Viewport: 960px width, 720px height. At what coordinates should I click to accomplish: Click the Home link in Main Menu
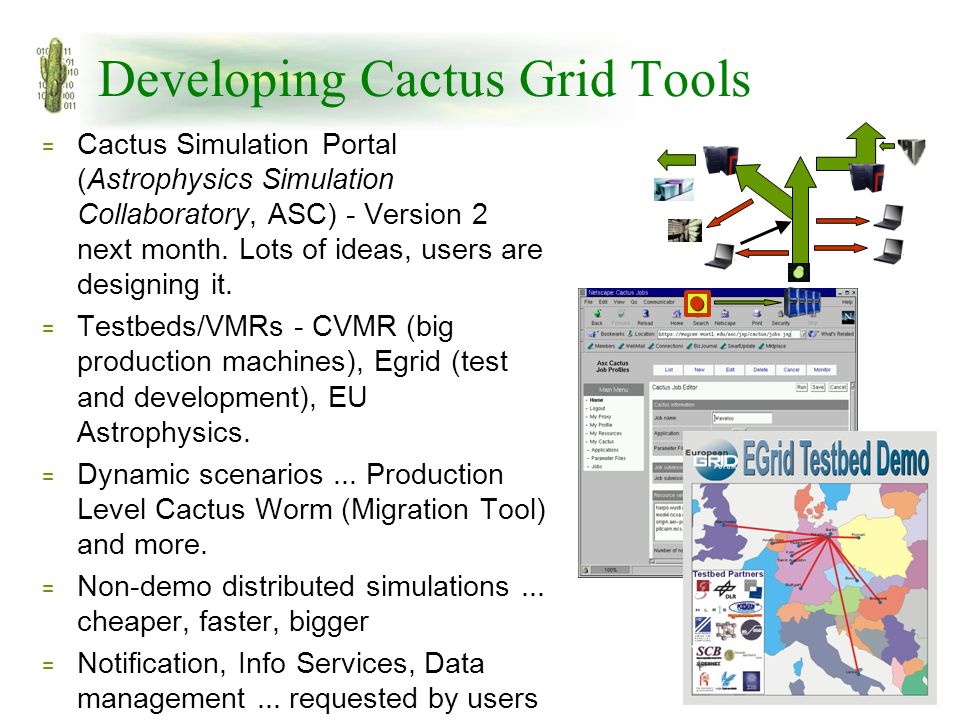tap(596, 400)
